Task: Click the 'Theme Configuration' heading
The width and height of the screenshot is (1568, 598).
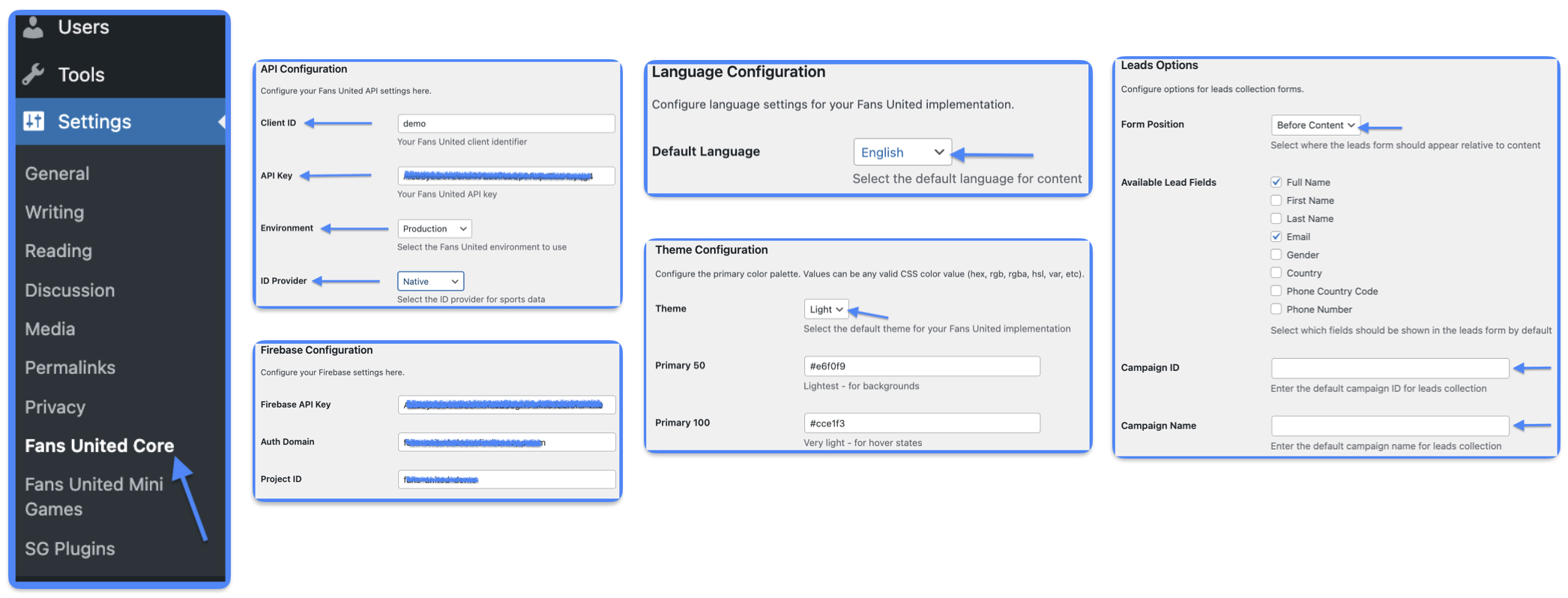Action: point(711,250)
